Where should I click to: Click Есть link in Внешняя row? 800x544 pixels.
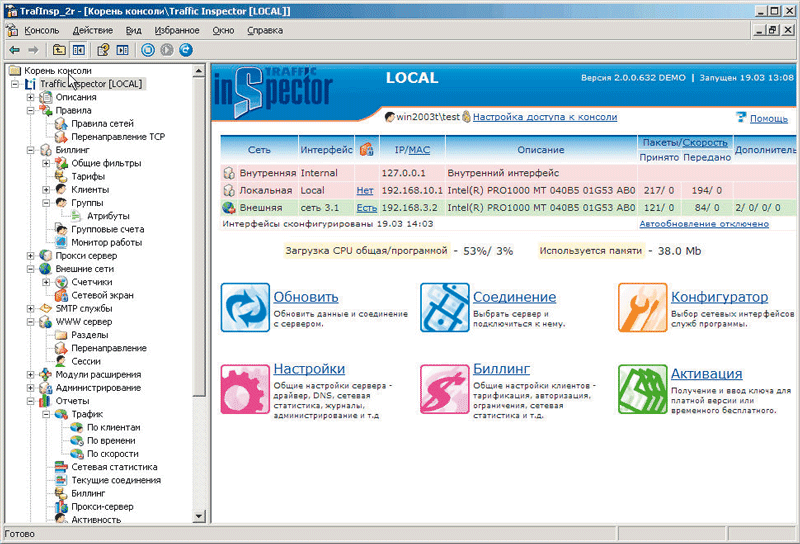[366, 208]
